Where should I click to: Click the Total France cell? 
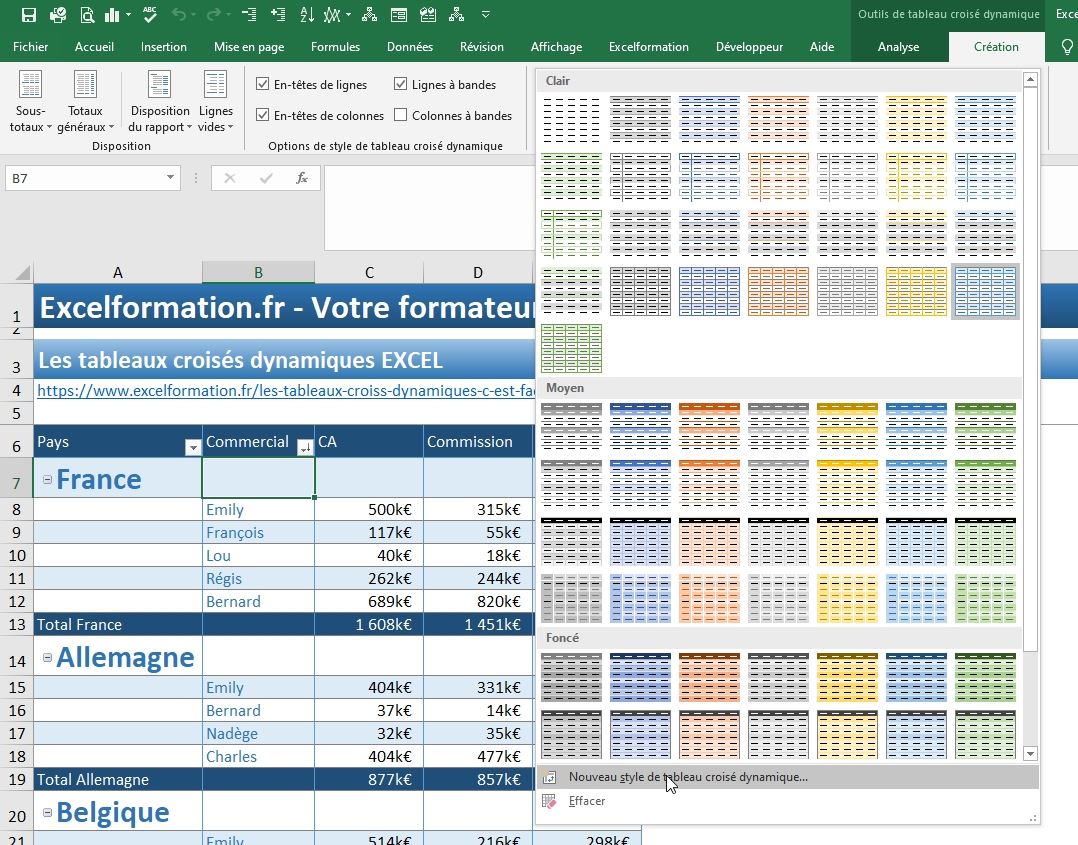(x=118, y=624)
